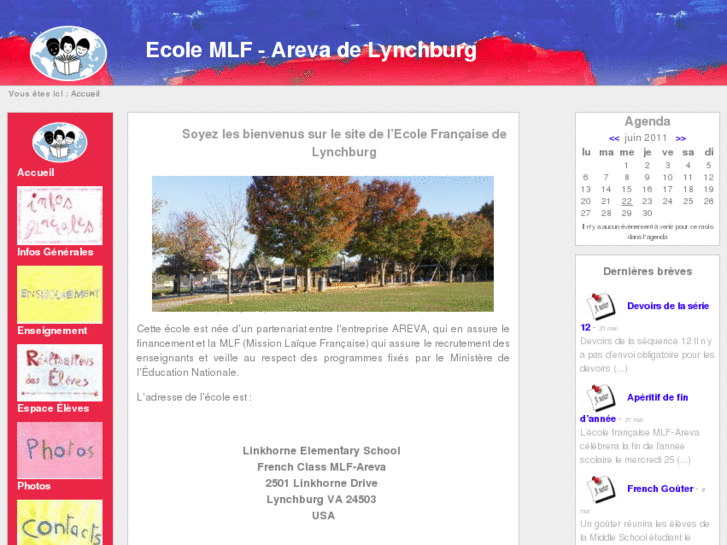Click the 2501 Linkhorne Drive address line
The height and width of the screenshot is (545, 727).
coord(321,483)
